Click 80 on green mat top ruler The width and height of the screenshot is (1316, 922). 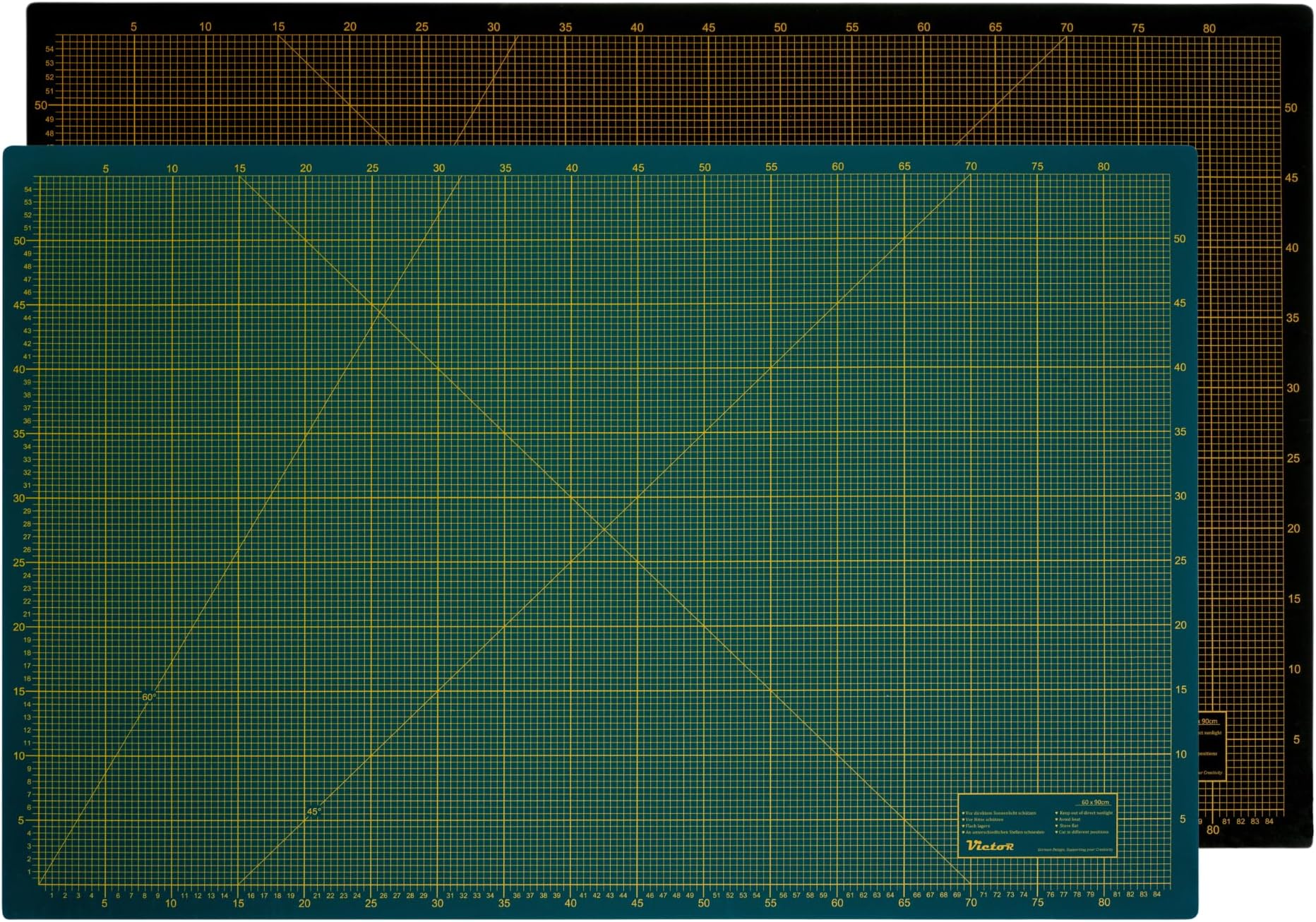(1103, 167)
